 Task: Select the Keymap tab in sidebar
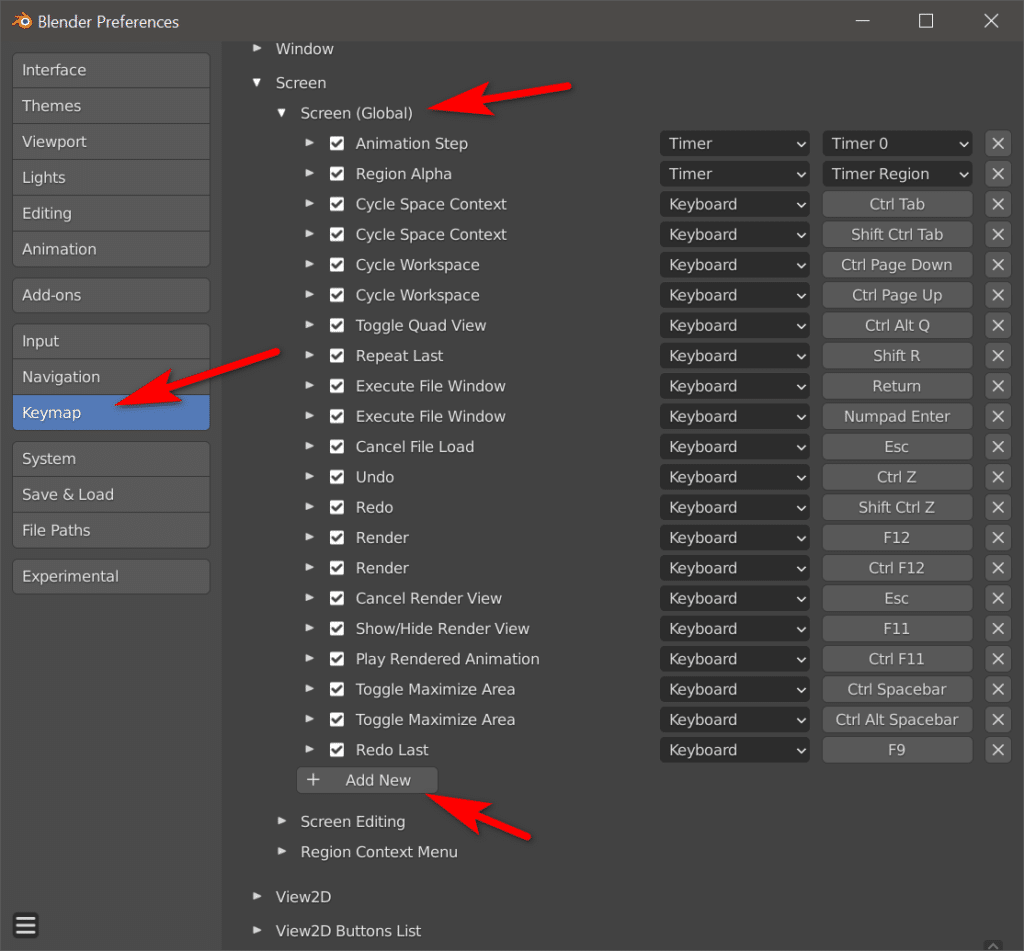pyautogui.click(x=111, y=413)
